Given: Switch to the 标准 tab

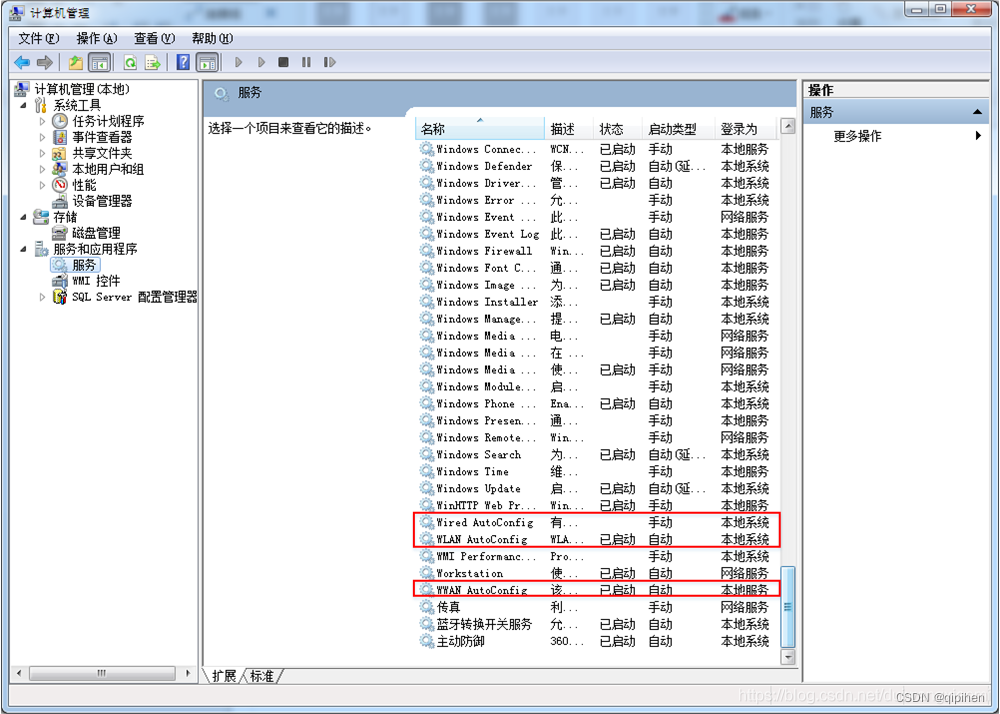Looking at the screenshot, I should 261,676.
